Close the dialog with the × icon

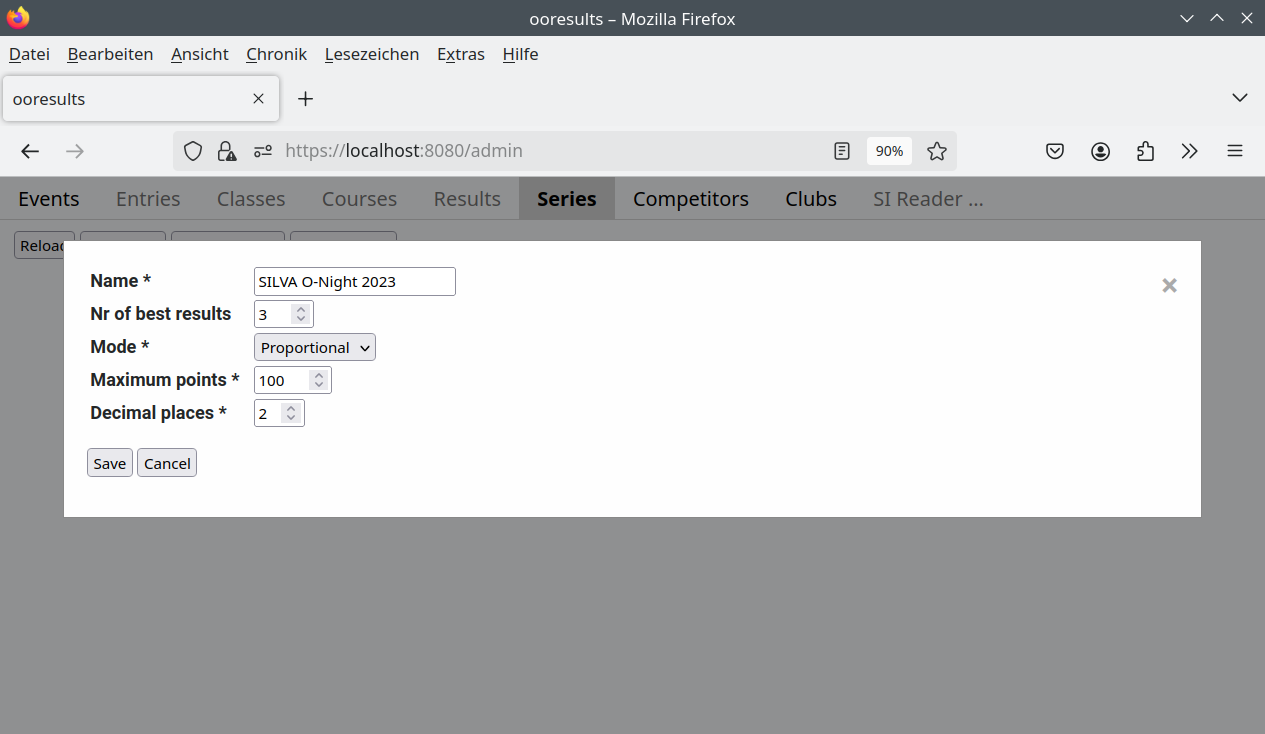pyautogui.click(x=1169, y=285)
